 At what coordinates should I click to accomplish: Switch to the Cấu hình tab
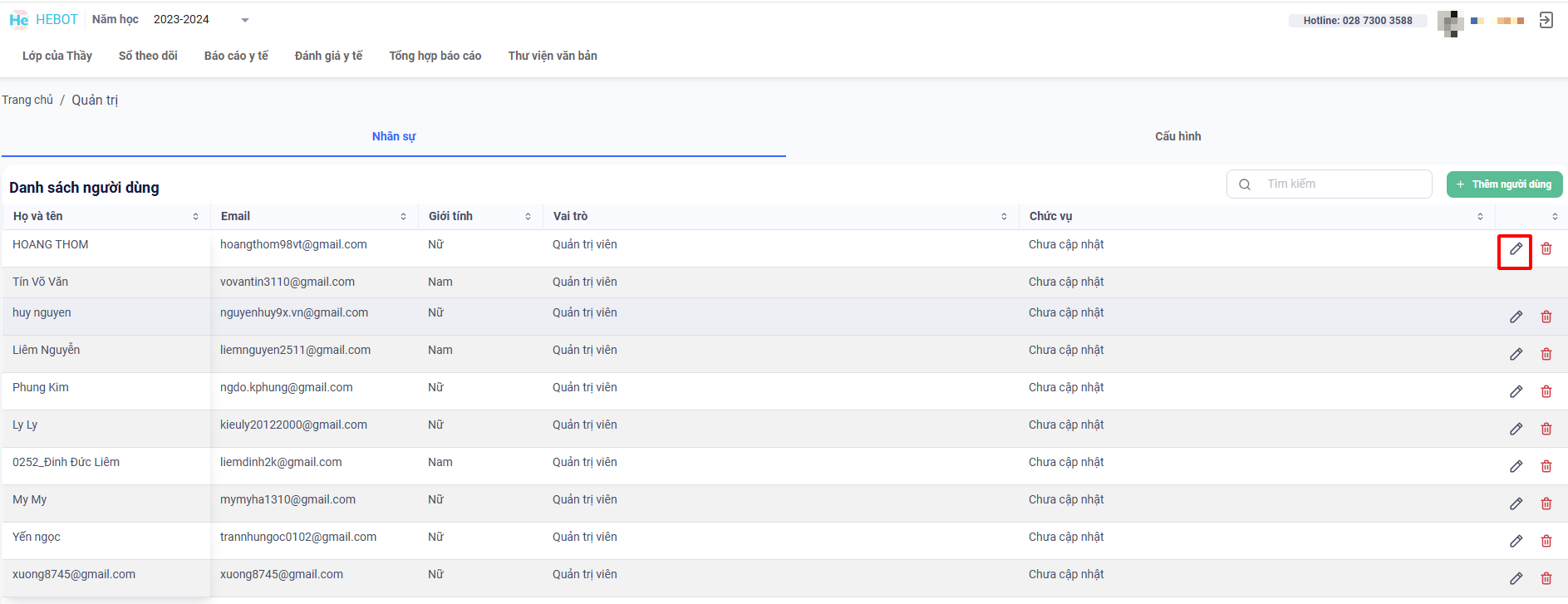[1177, 136]
